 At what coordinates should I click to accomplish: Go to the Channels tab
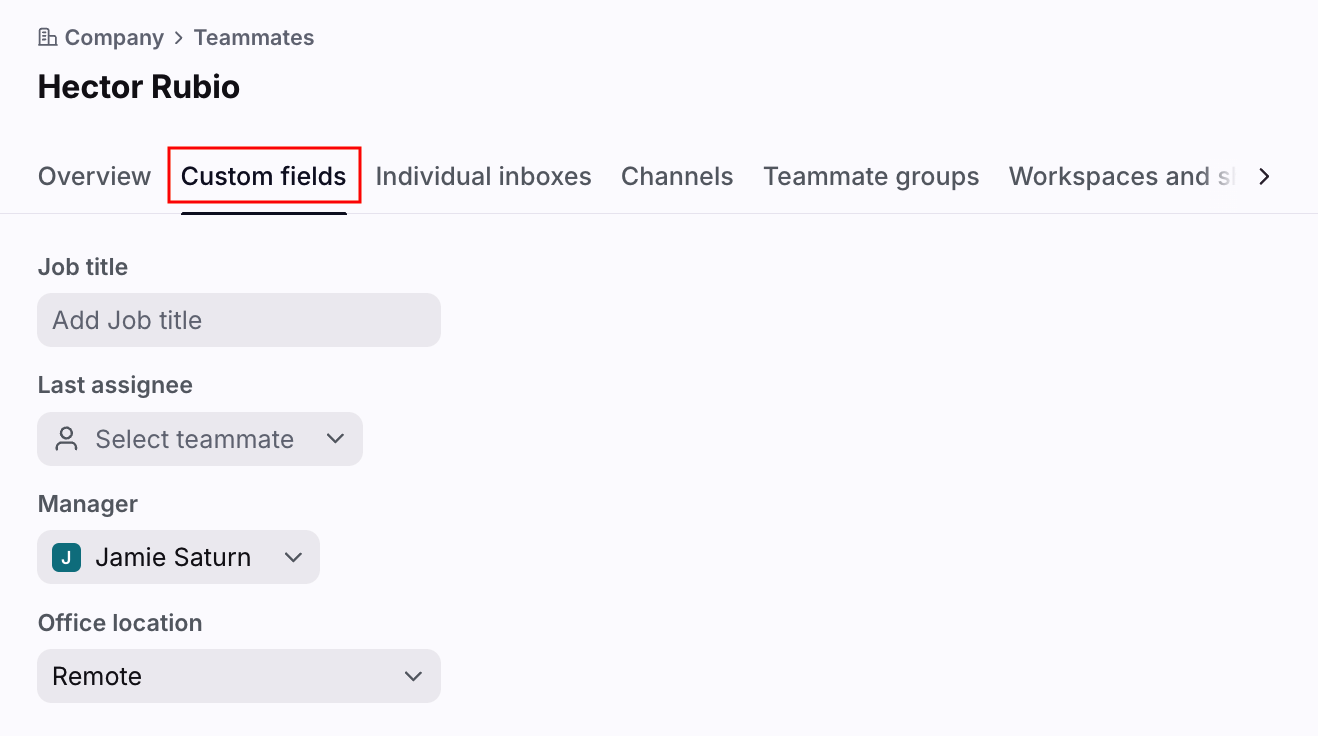click(677, 177)
